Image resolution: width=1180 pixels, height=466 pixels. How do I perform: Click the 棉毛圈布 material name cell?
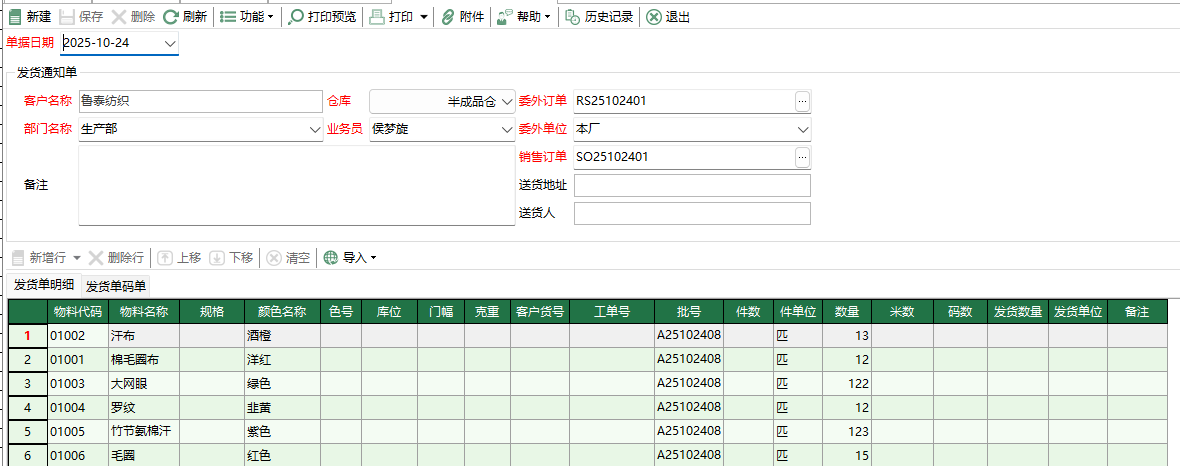tap(144, 360)
